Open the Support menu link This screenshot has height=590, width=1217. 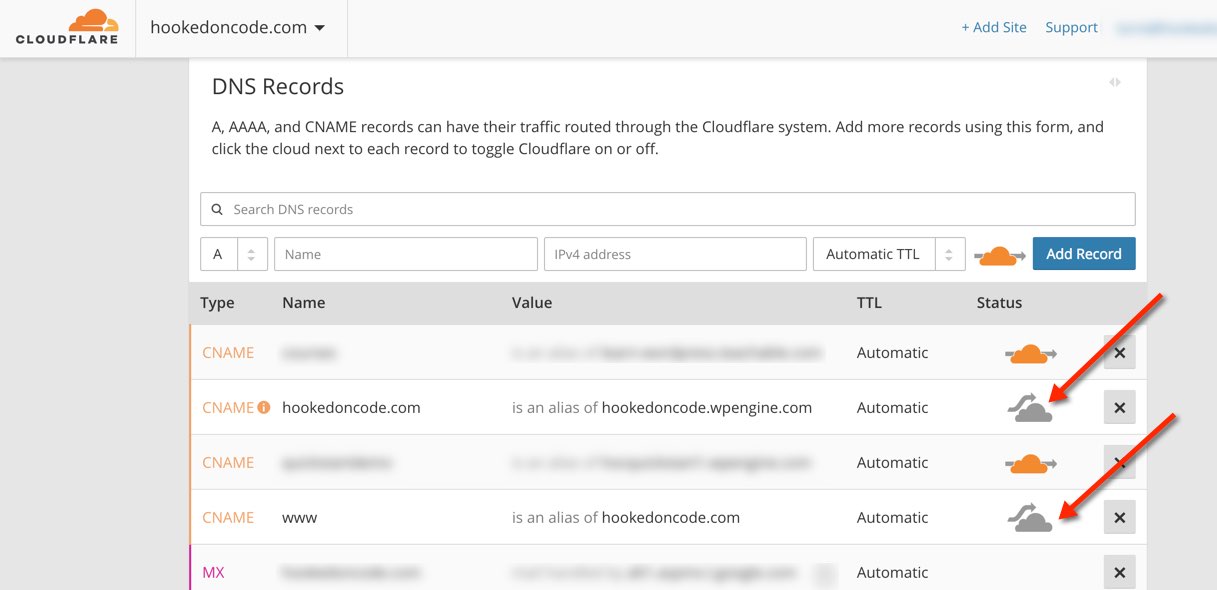click(1071, 28)
